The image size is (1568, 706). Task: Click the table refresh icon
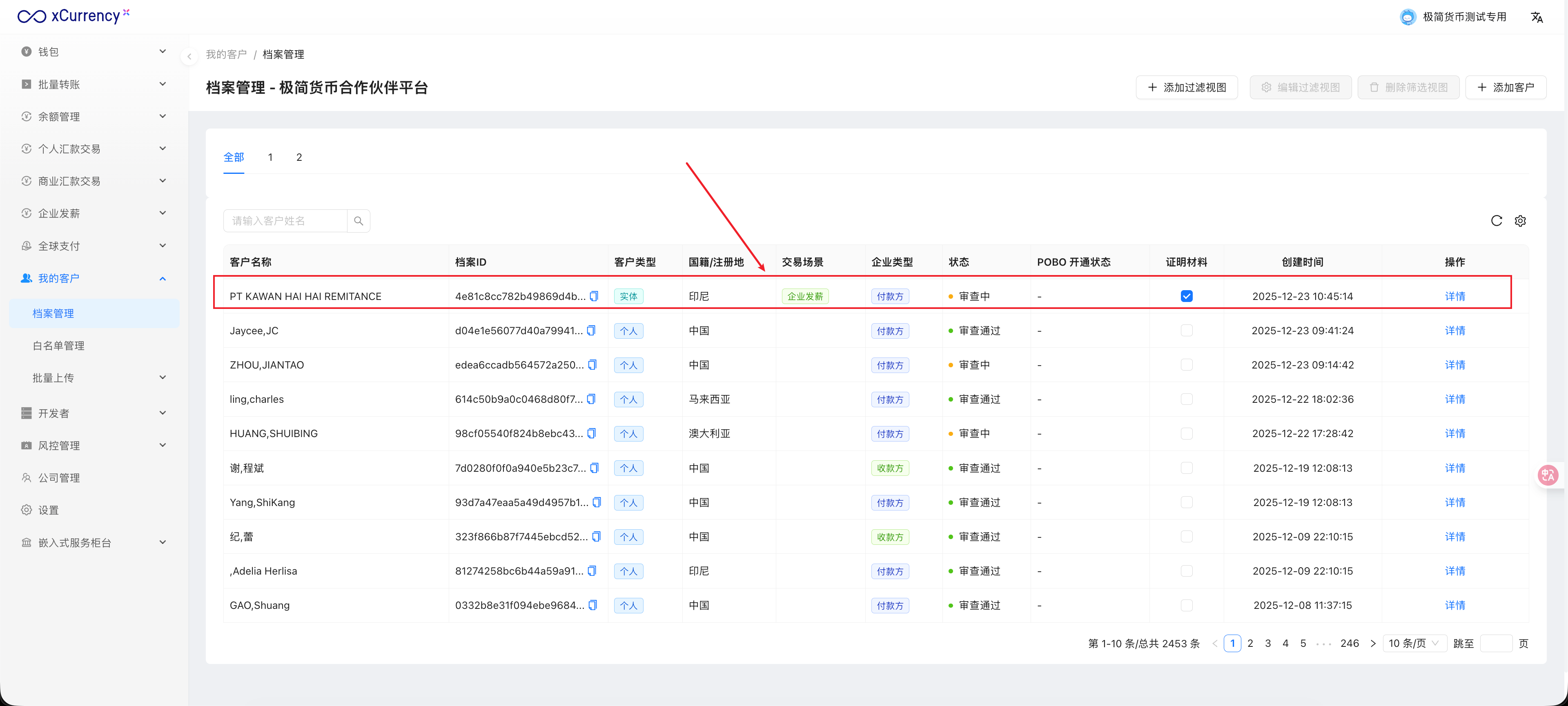click(x=1496, y=221)
